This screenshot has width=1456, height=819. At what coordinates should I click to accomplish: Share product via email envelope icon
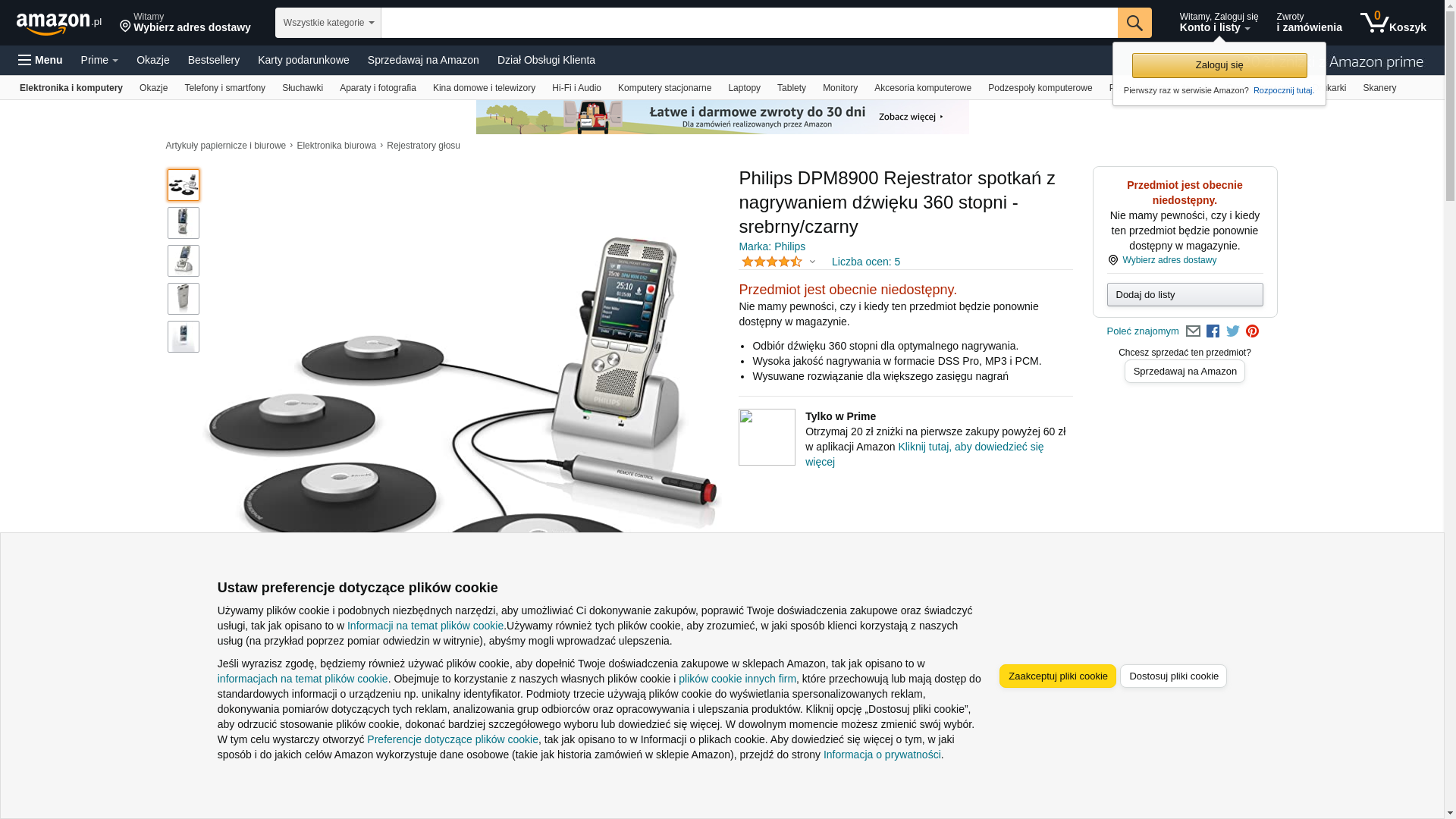point(1193,331)
